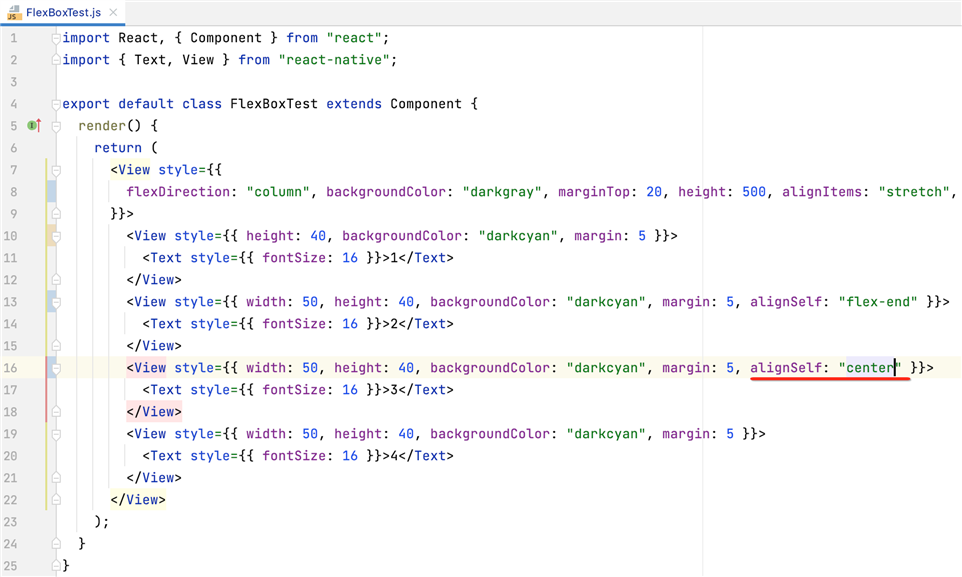The width and height of the screenshot is (962, 577).
Task: Click the JS file icon on the FlexBoxTest.js tab
Action: coord(14,12)
